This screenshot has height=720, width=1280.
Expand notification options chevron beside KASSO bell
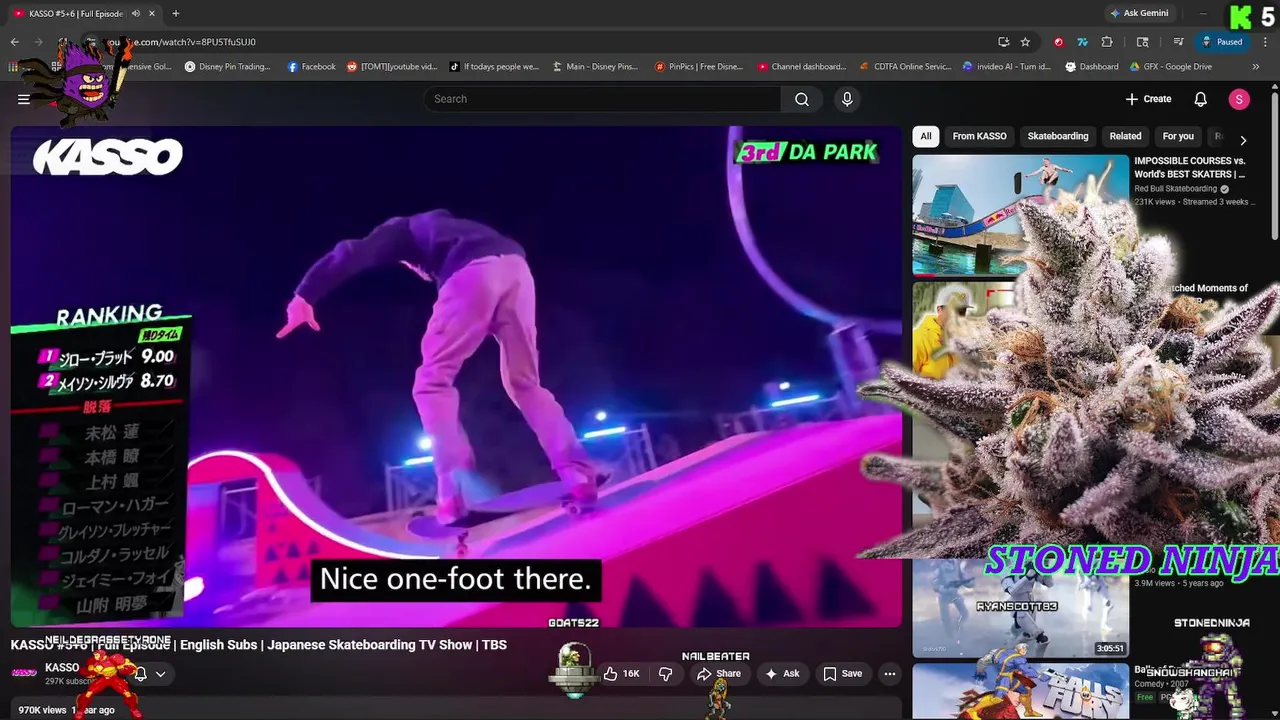160,674
